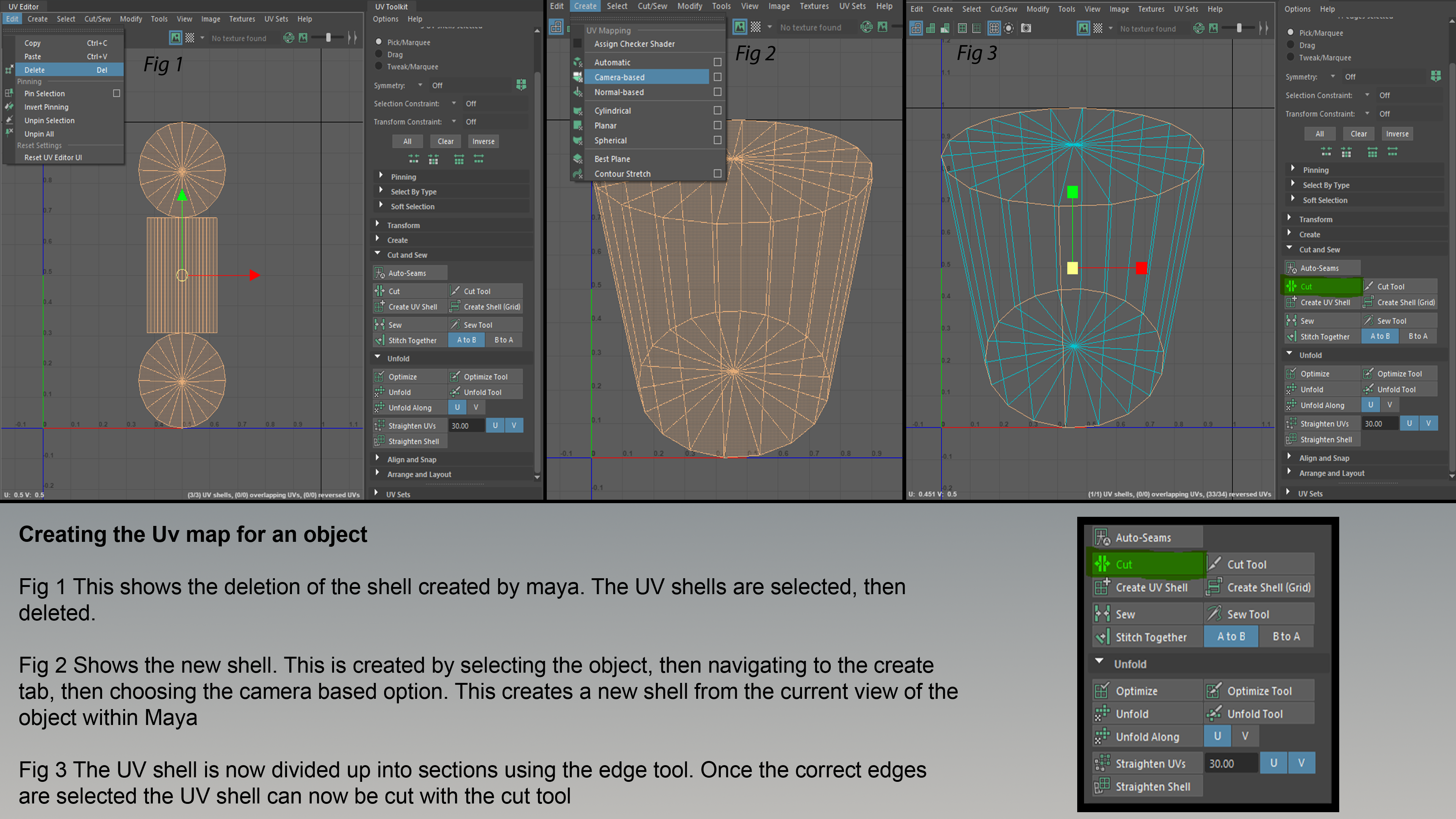Select the Drag radio button in Fig 1 toolkit
1456x819 pixels.
379,54
